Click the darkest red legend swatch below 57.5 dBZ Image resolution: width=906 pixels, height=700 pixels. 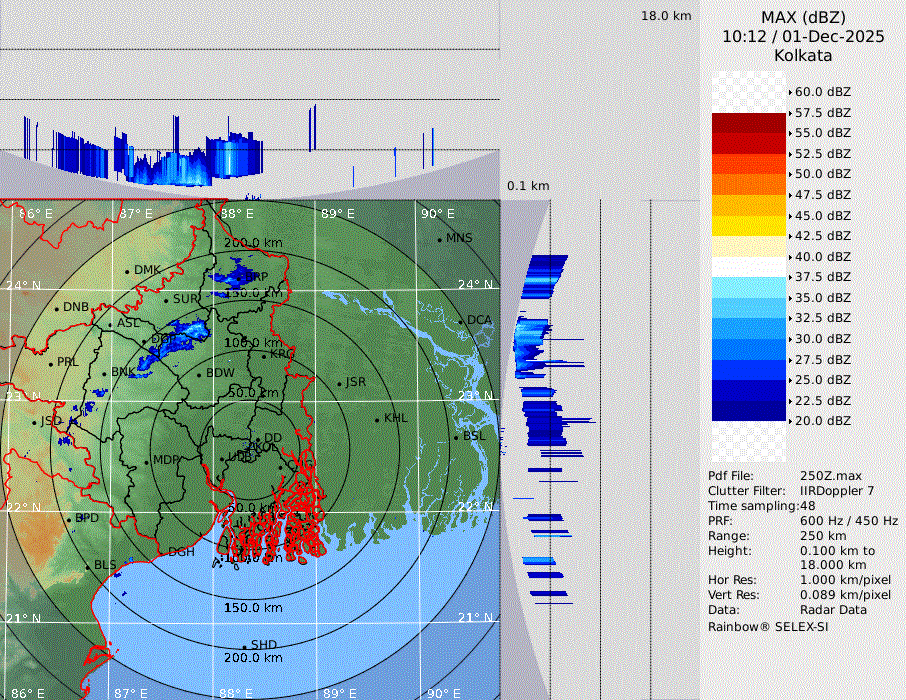pos(748,123)
